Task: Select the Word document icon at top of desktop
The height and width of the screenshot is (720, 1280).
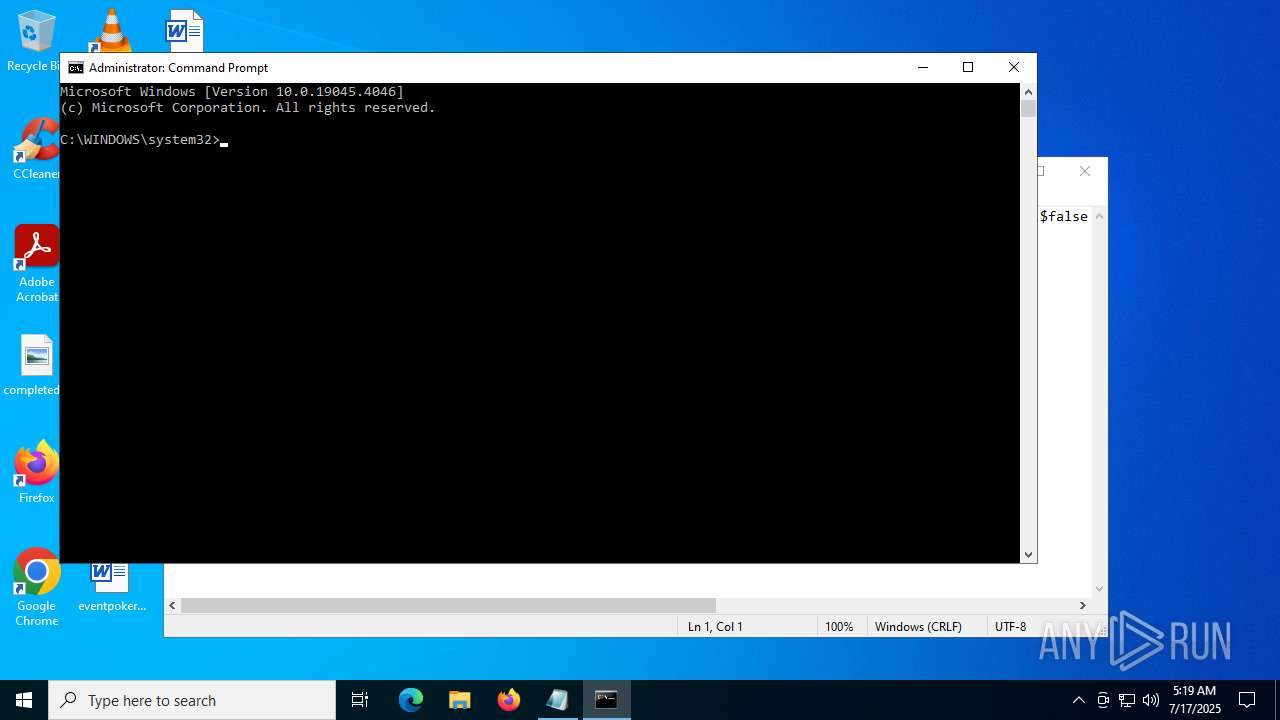Action: [x=185, y=30]
